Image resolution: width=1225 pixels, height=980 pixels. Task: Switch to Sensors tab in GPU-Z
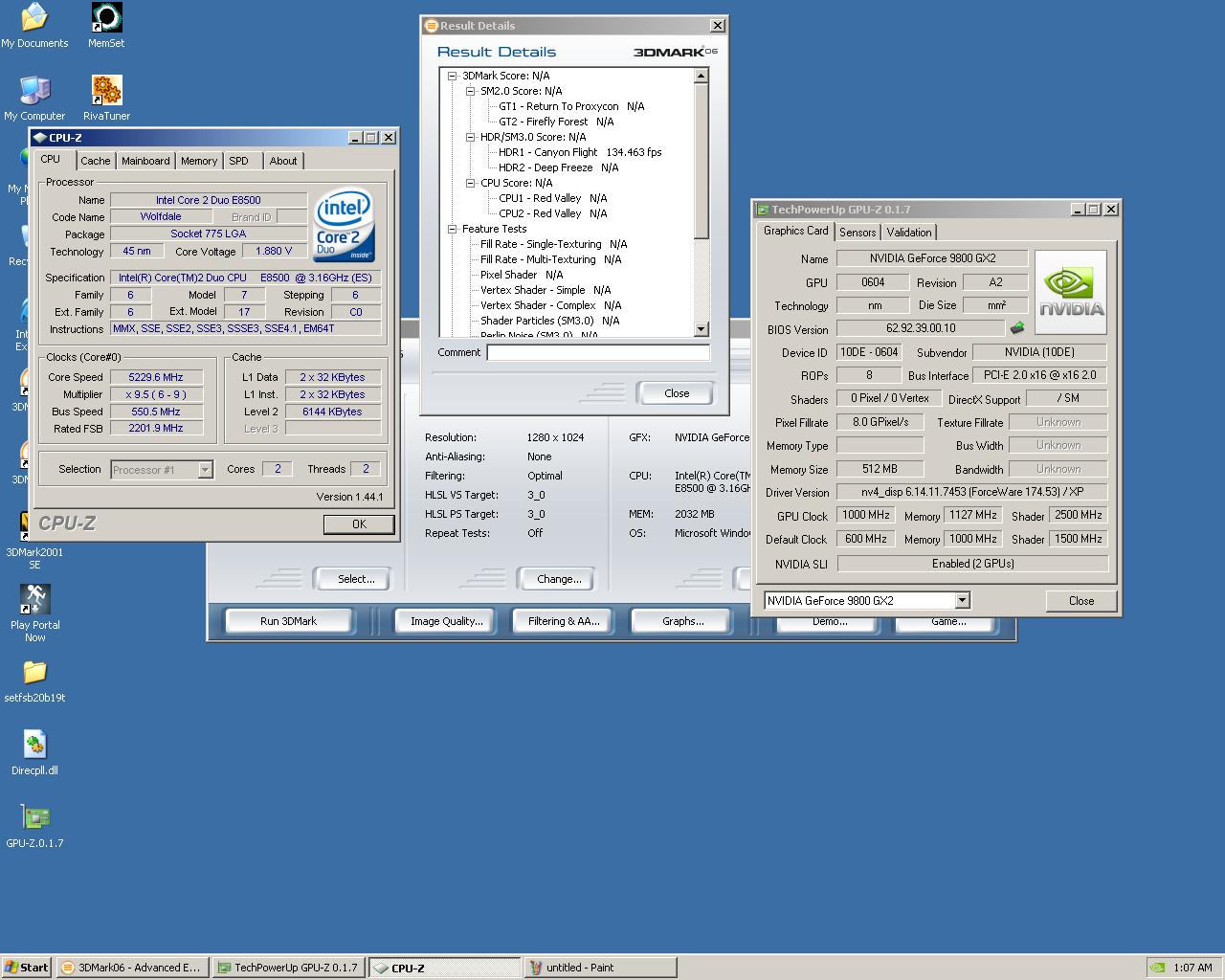click(x=857, y=233)
